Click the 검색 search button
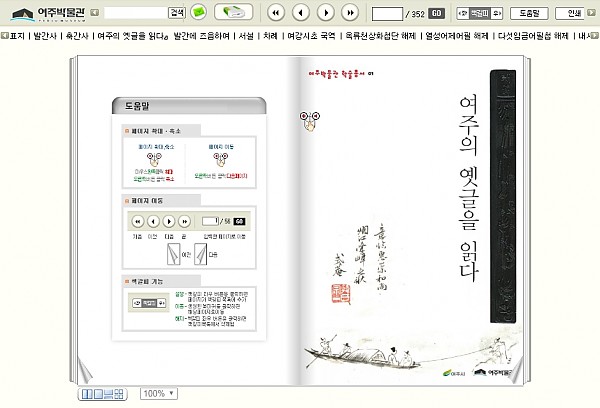 coord(177,13)
